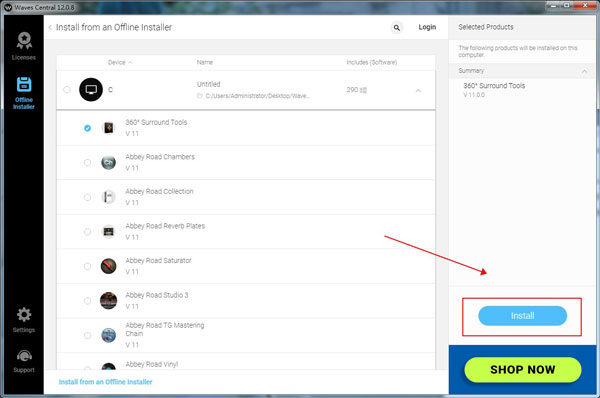This screenshot has height=398, width=600.
Task: Click the Includes (Software) column header
Action: [x=372, y=62]
